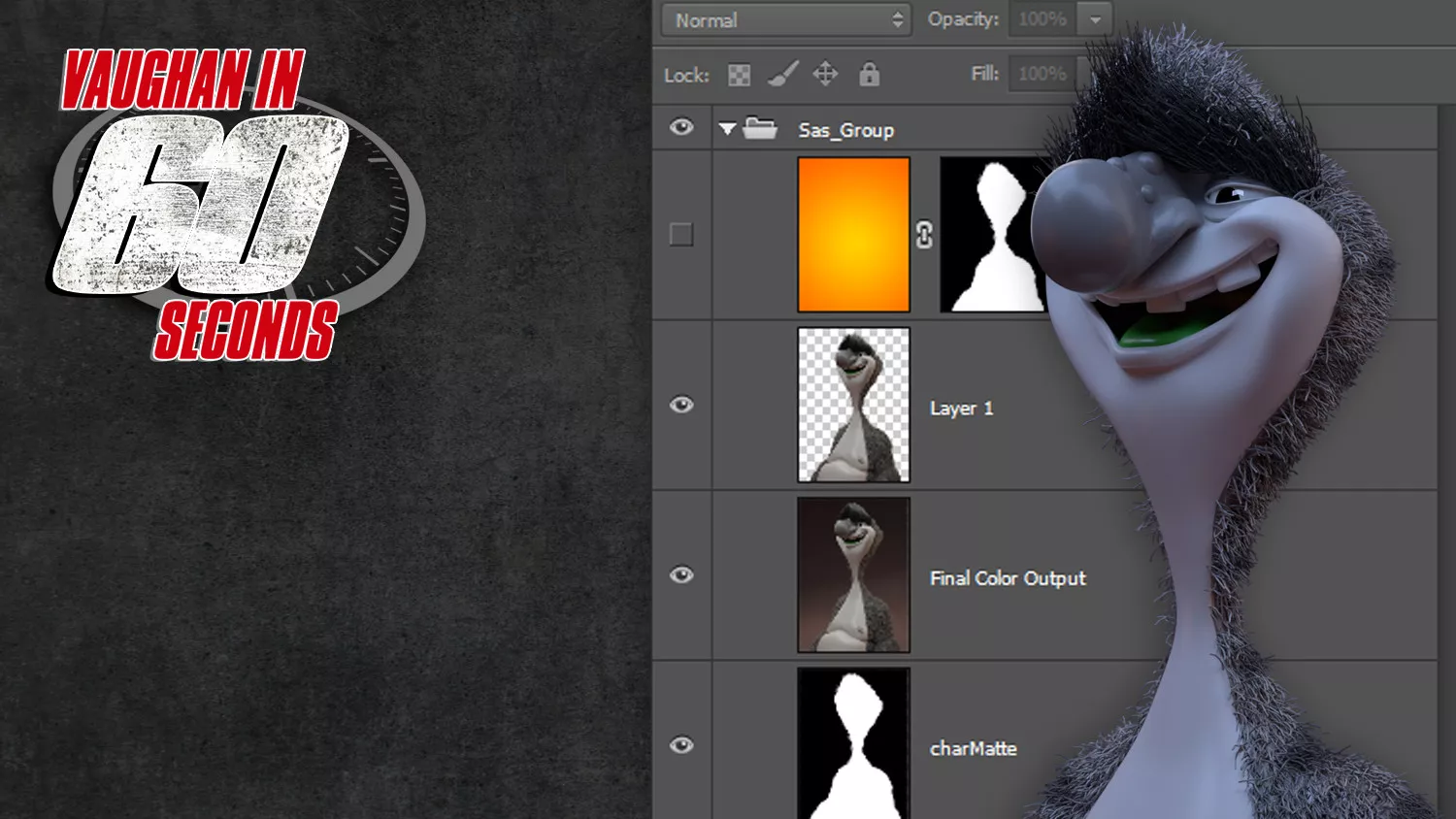Select the Final Color Output layer name

coord(1008,578)
